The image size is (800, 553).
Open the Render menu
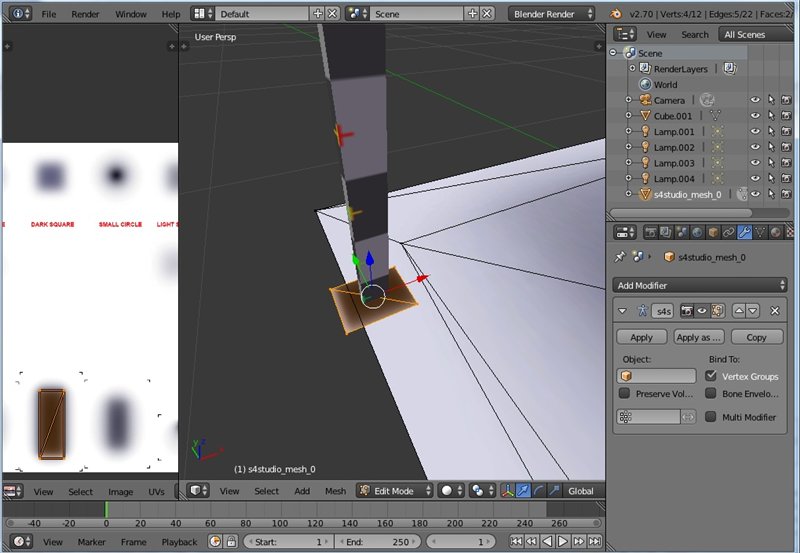[x=85, y=14]
